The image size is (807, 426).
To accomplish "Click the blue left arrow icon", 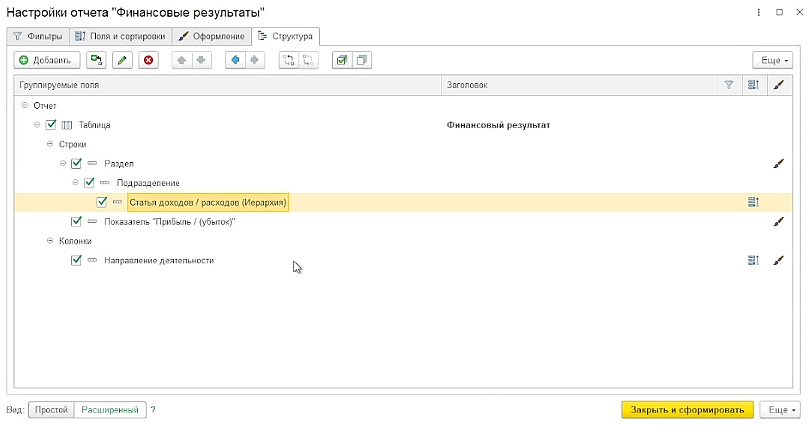I will pos(235,60).
